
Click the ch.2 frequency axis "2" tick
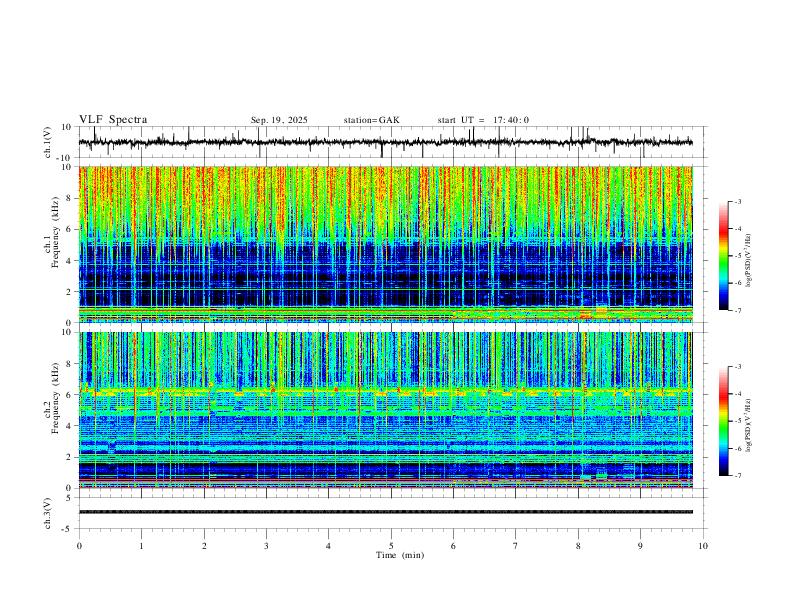(x=70, y=457)
